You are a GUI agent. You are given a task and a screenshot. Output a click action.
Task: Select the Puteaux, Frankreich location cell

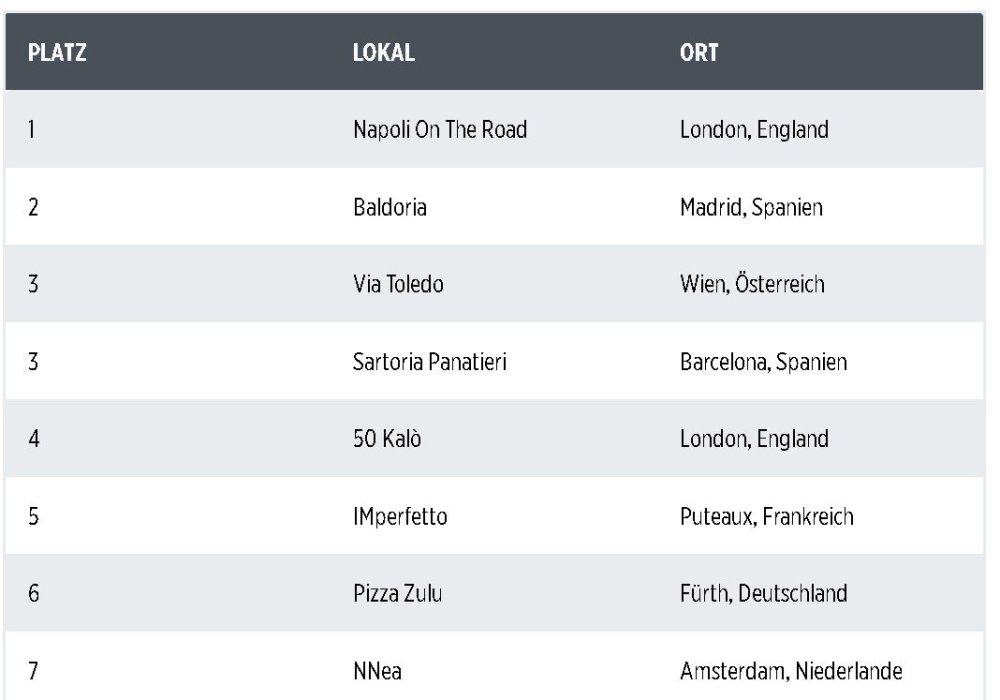click(x=766, y=516)
